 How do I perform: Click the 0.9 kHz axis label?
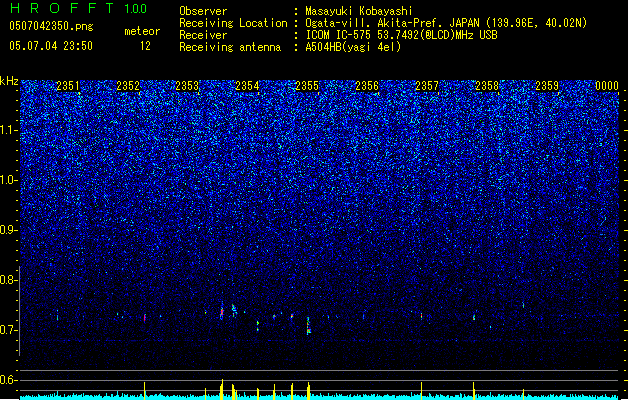tap(8, 230)
